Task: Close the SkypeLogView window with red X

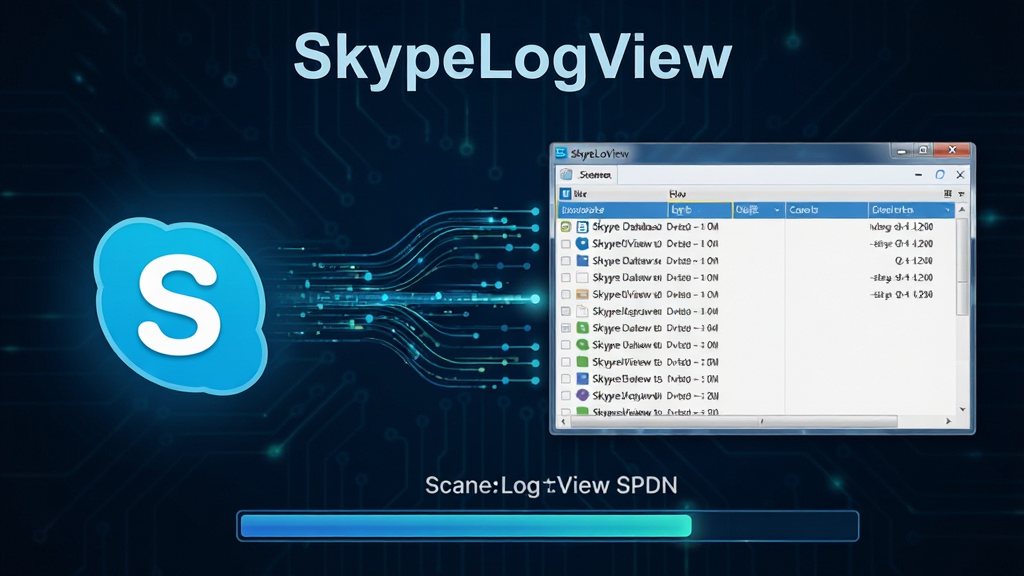Action: [x=952, y=150]
